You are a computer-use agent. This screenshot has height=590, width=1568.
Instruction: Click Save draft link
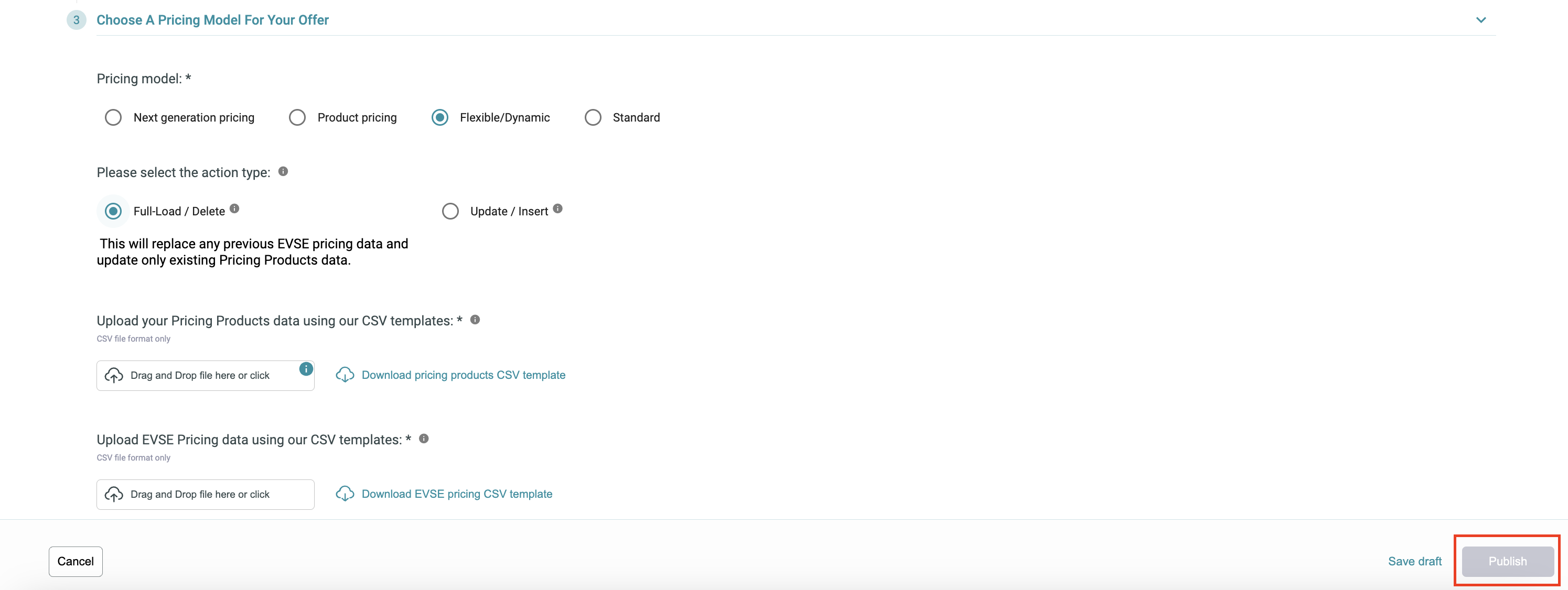(x=1415, y=561)
